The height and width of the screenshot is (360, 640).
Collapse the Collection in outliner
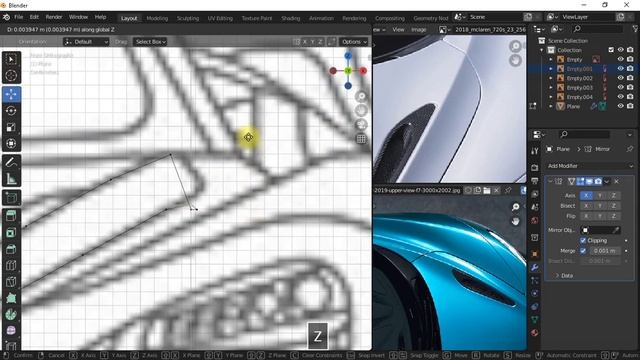click(x=542, y=50)
